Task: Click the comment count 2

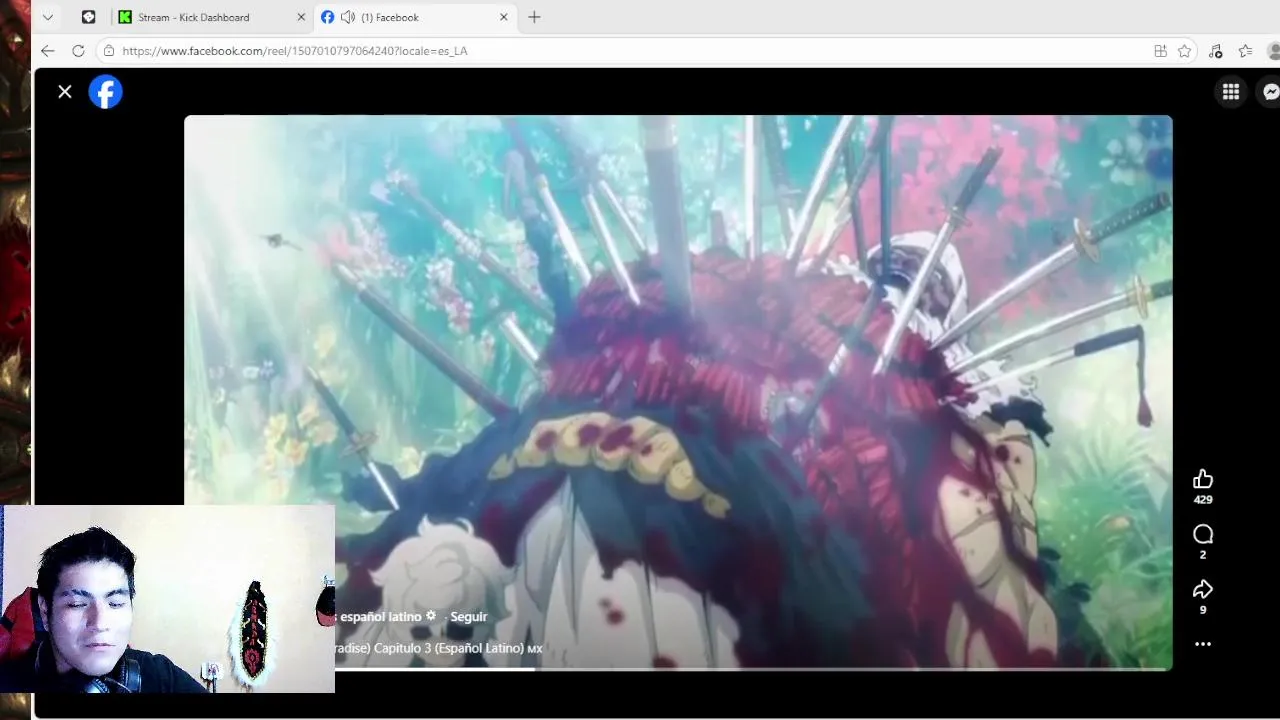Action: point(1203,555)
